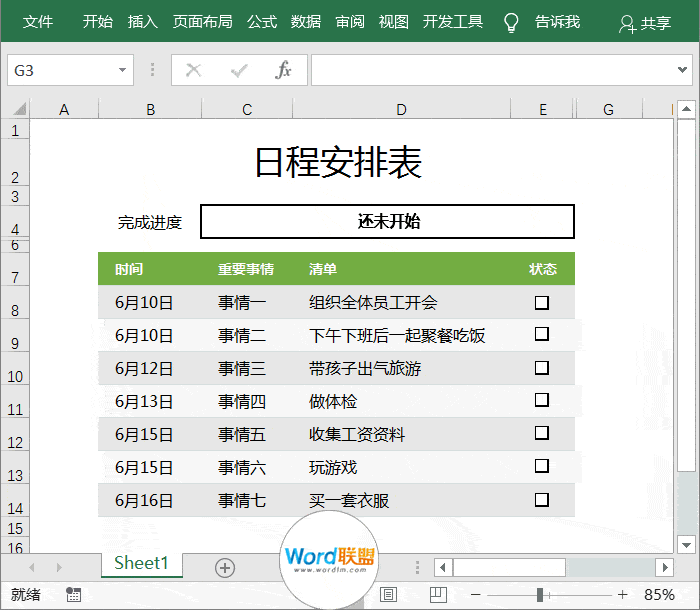This screenshot has height=610, width=700.
Task: Check the box for 收集工资资料
Action: pos(542,432)
